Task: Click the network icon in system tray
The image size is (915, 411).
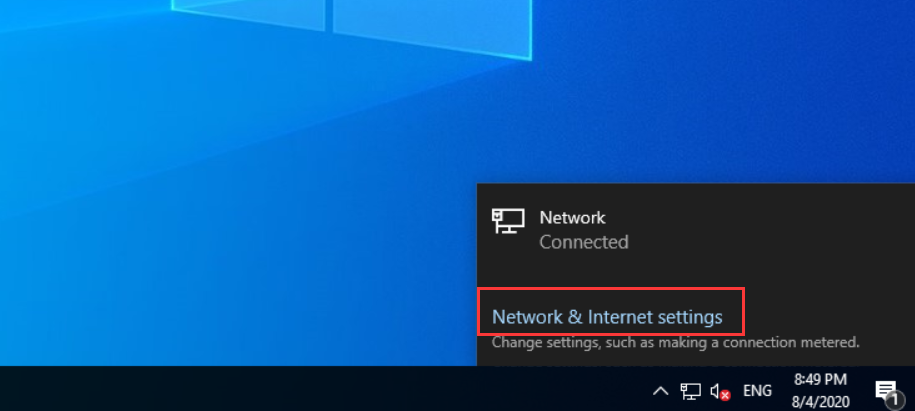Action: coord(690,391)
